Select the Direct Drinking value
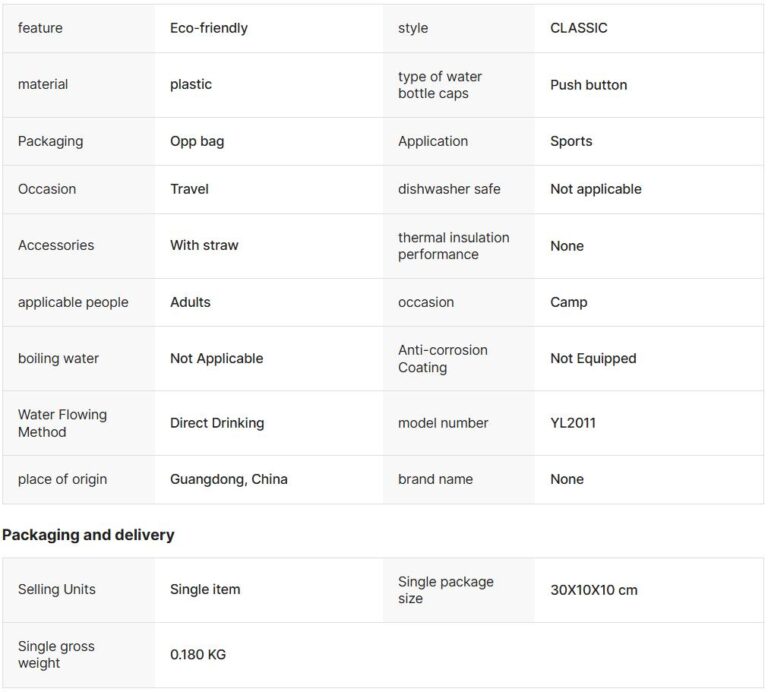 pos(217,423)
